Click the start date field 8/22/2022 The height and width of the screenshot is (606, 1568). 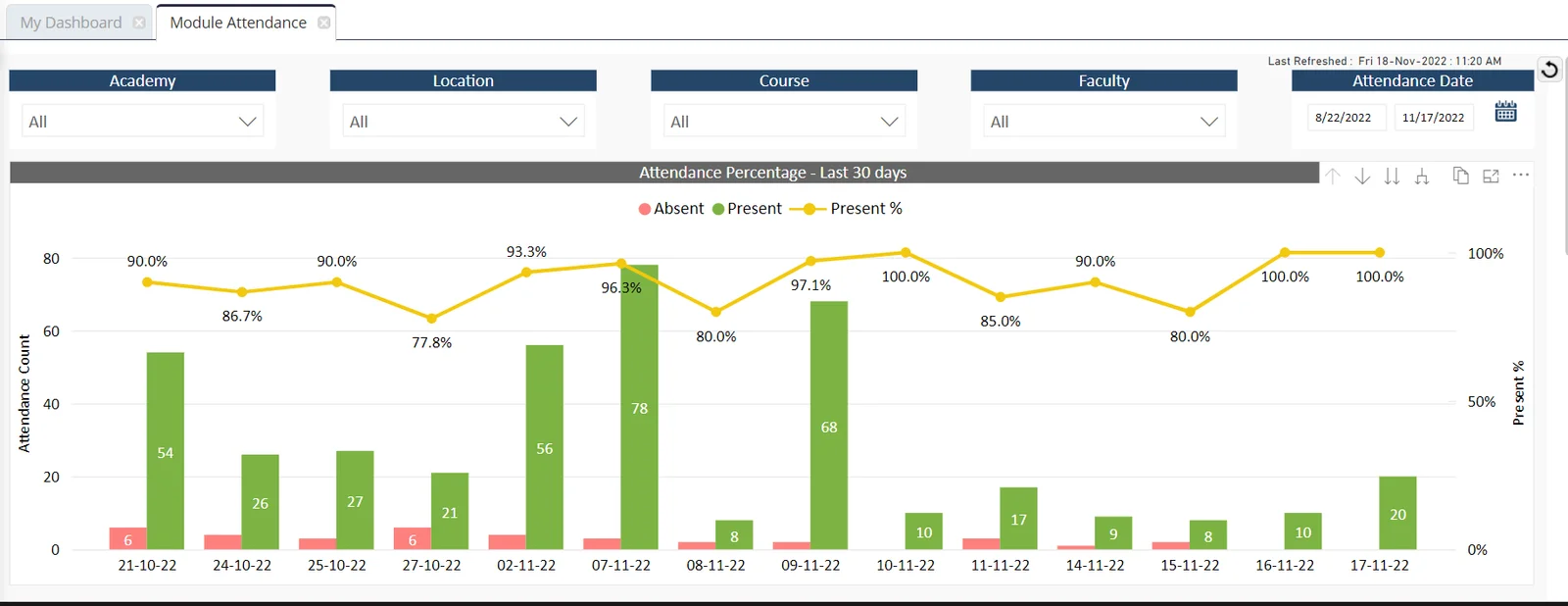(x=1343, y=118)
